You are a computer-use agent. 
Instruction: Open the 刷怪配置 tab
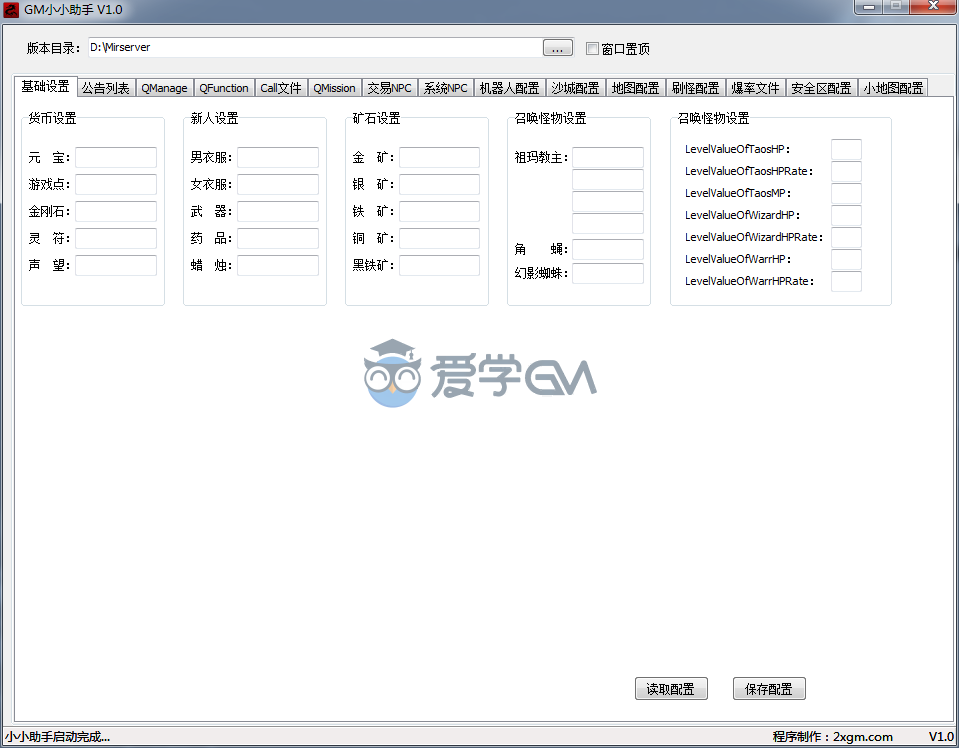coord(695,88)
